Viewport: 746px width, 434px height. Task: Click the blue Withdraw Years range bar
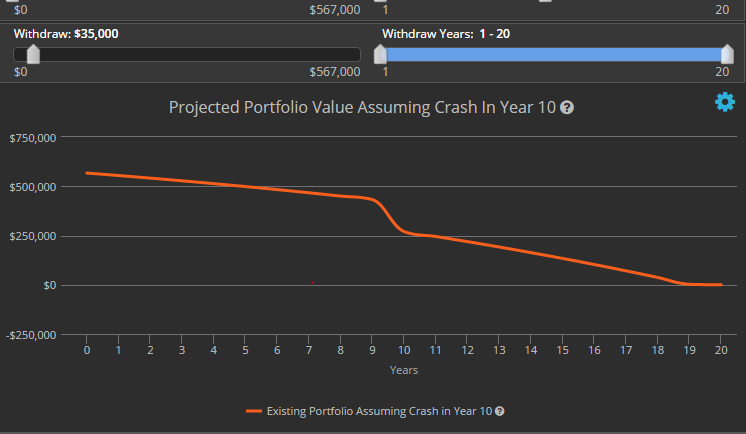553,54
